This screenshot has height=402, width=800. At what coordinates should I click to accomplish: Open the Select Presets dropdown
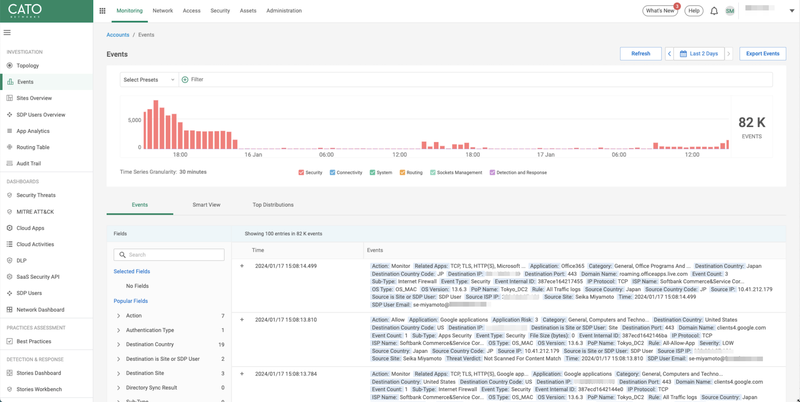point(149,80)
